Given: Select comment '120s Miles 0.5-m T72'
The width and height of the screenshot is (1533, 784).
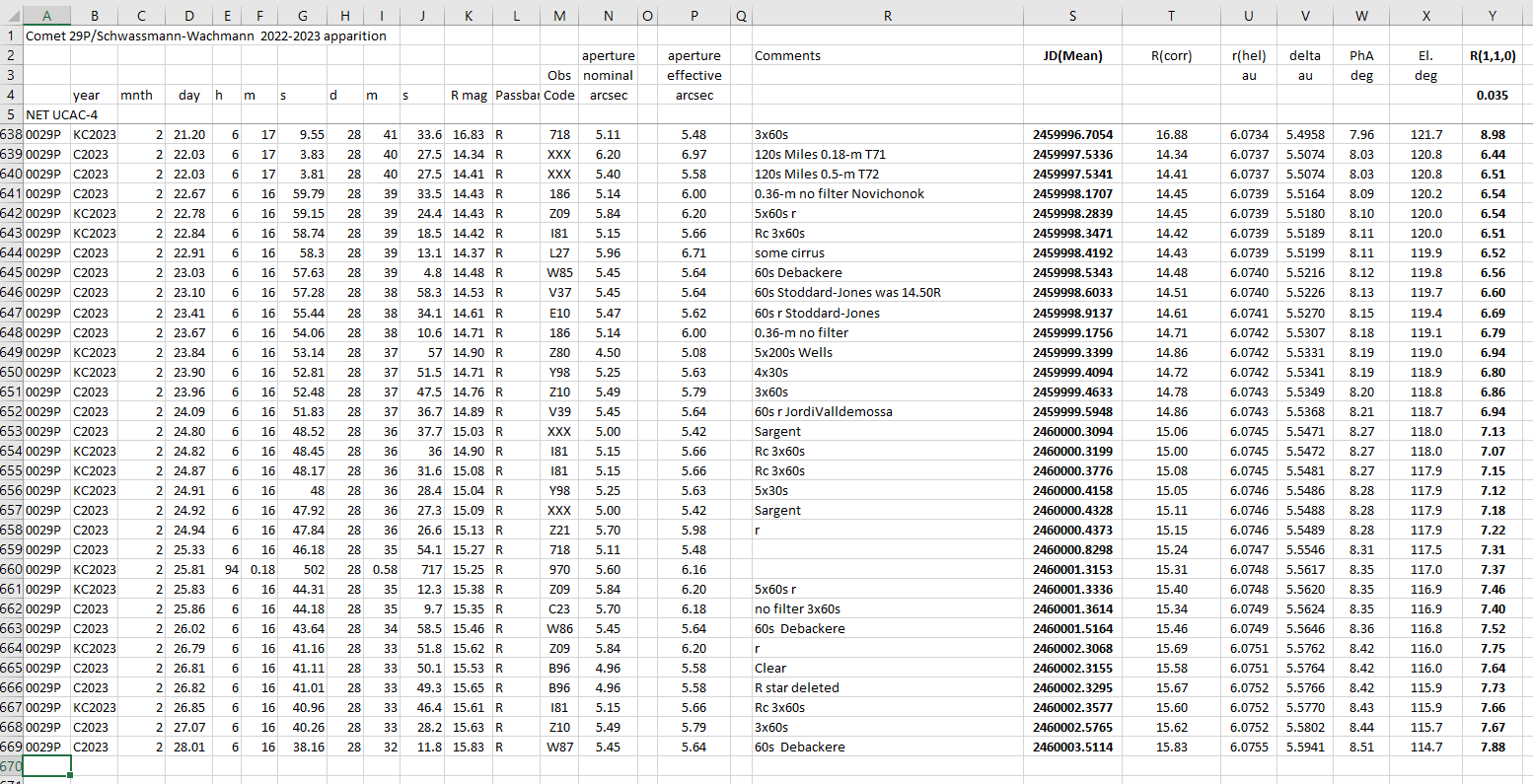Looking at the screenshot, I should point(887,174).
